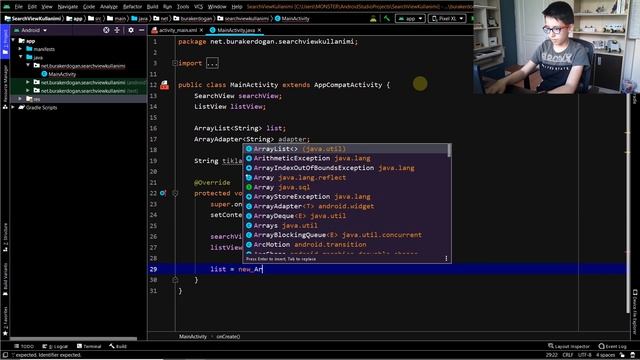Image resolution: width=640 pixels, height=360 pixels.
Task: Expand the androidTest package node
Action: 28,82
